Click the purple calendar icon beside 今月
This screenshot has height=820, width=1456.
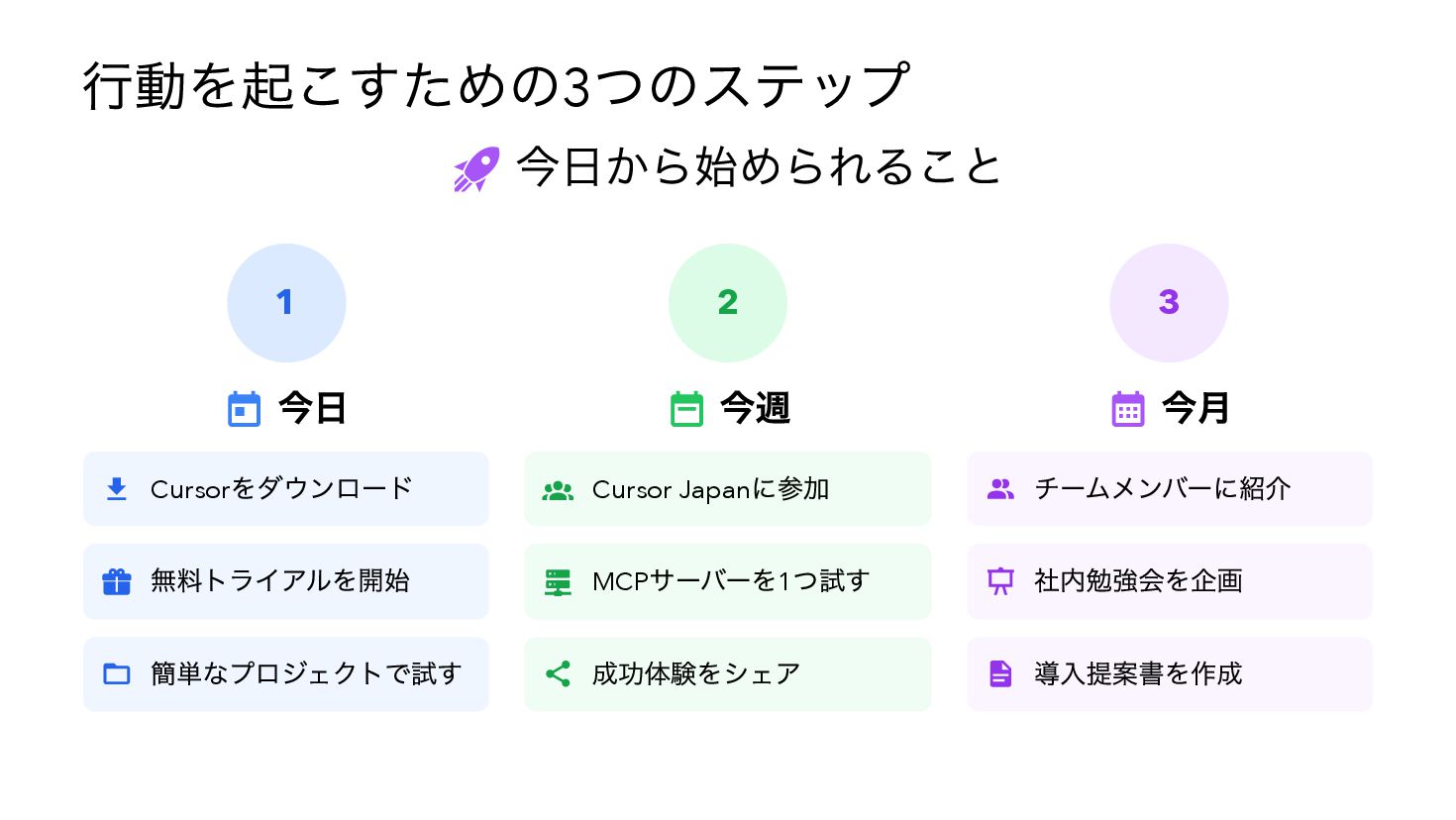[x=1128, y=409]
